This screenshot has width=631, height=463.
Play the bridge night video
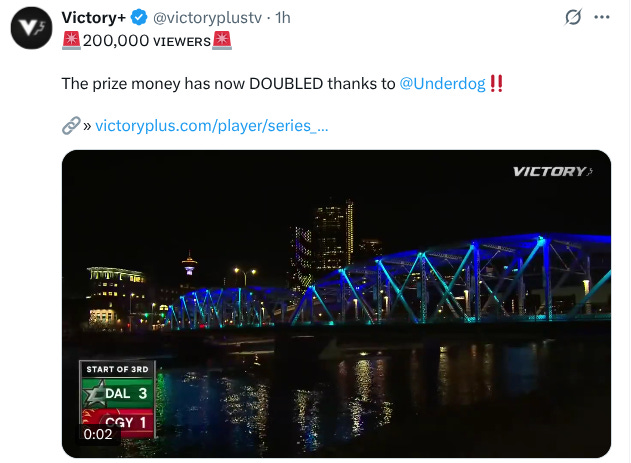point(336,304)
